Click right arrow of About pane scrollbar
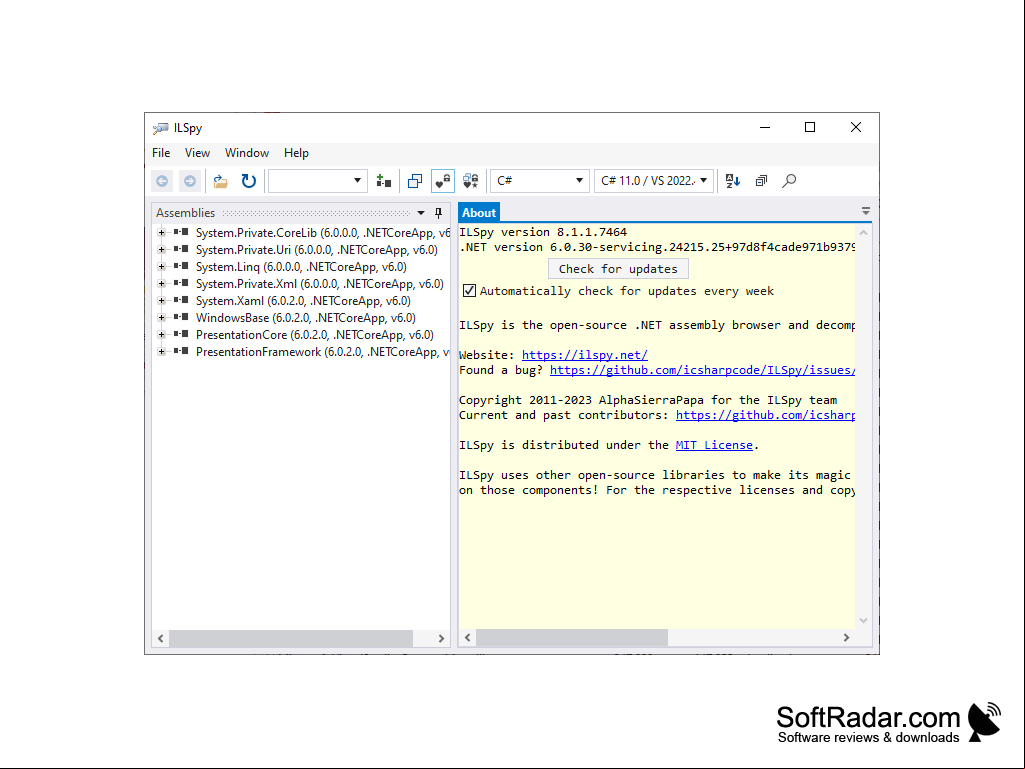Screen dimensions: 1025x769 [x=847, y=638]
